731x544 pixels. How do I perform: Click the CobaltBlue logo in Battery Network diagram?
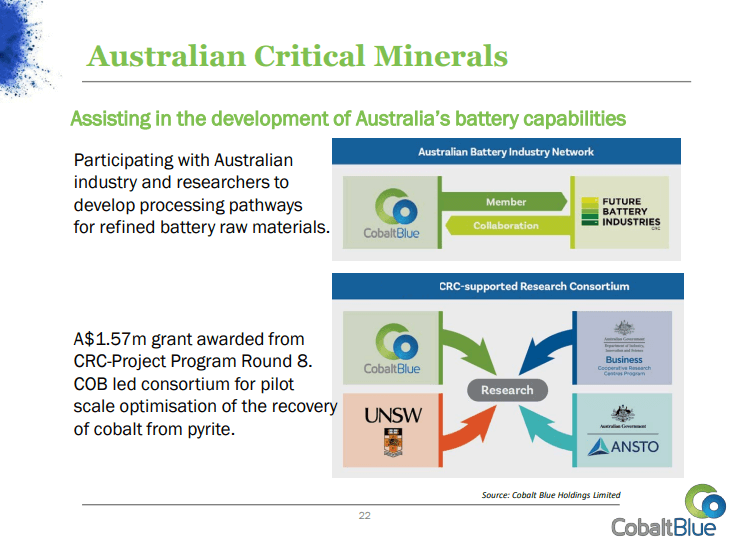392,213
